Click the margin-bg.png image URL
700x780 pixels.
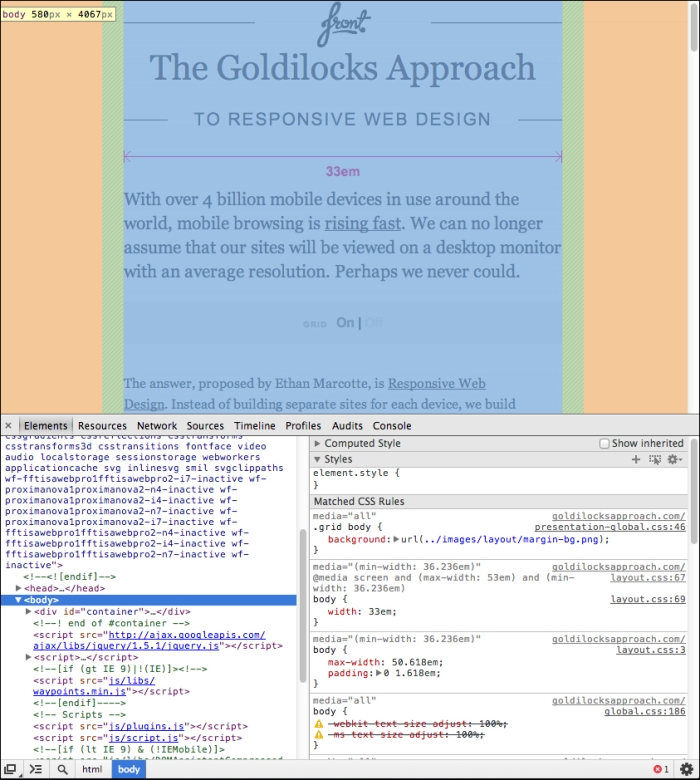[509, 539]
